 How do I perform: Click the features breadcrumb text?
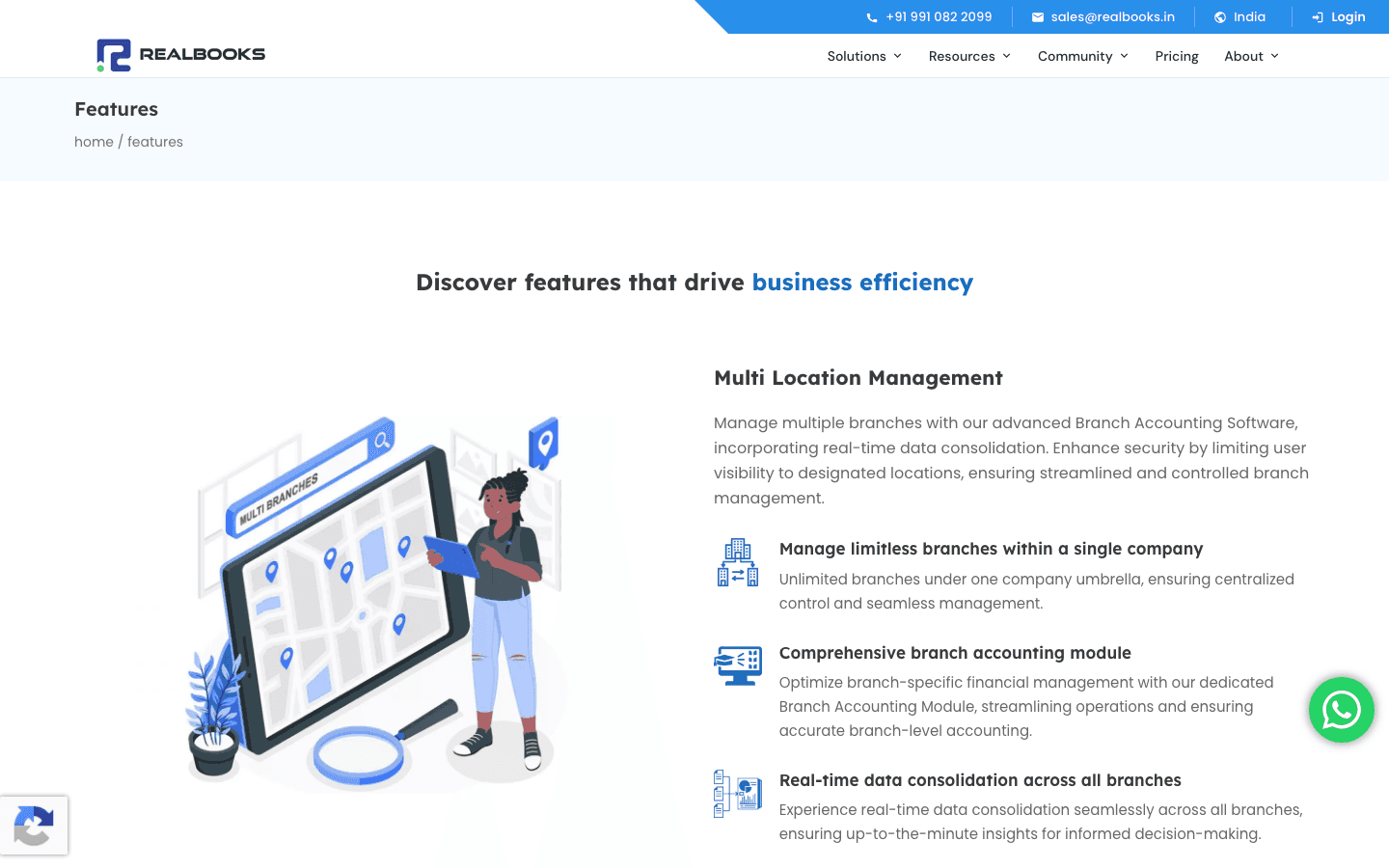(x=155, y=142)
